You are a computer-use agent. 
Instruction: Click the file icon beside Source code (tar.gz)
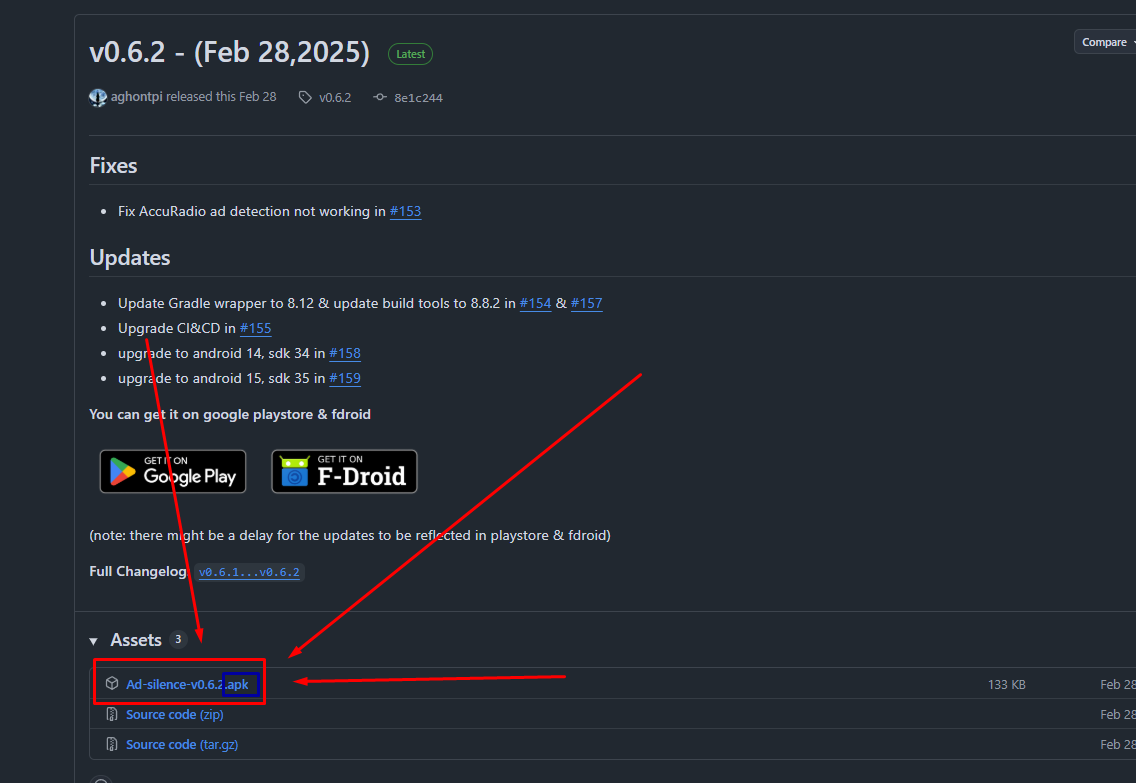(111, 744)
